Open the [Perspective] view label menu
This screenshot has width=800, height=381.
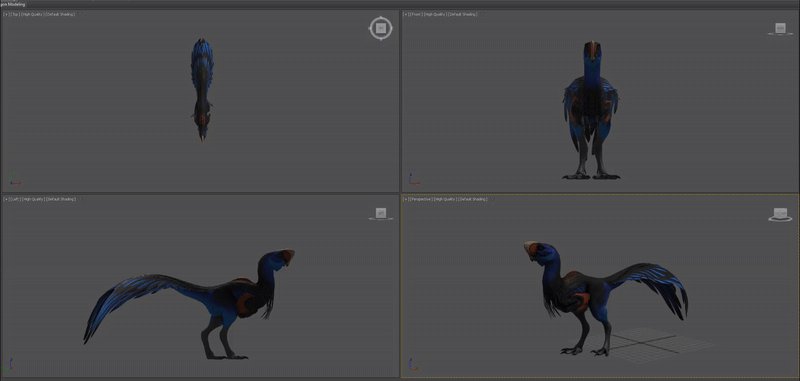(421, 199)
